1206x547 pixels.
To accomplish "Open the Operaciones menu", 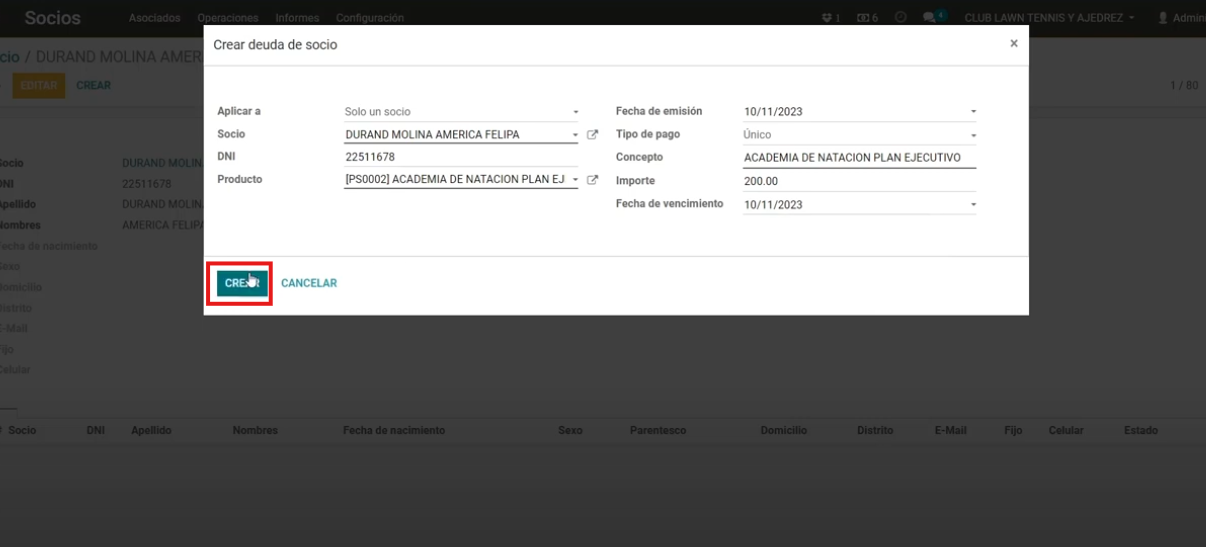I will [x=228, y=18].
